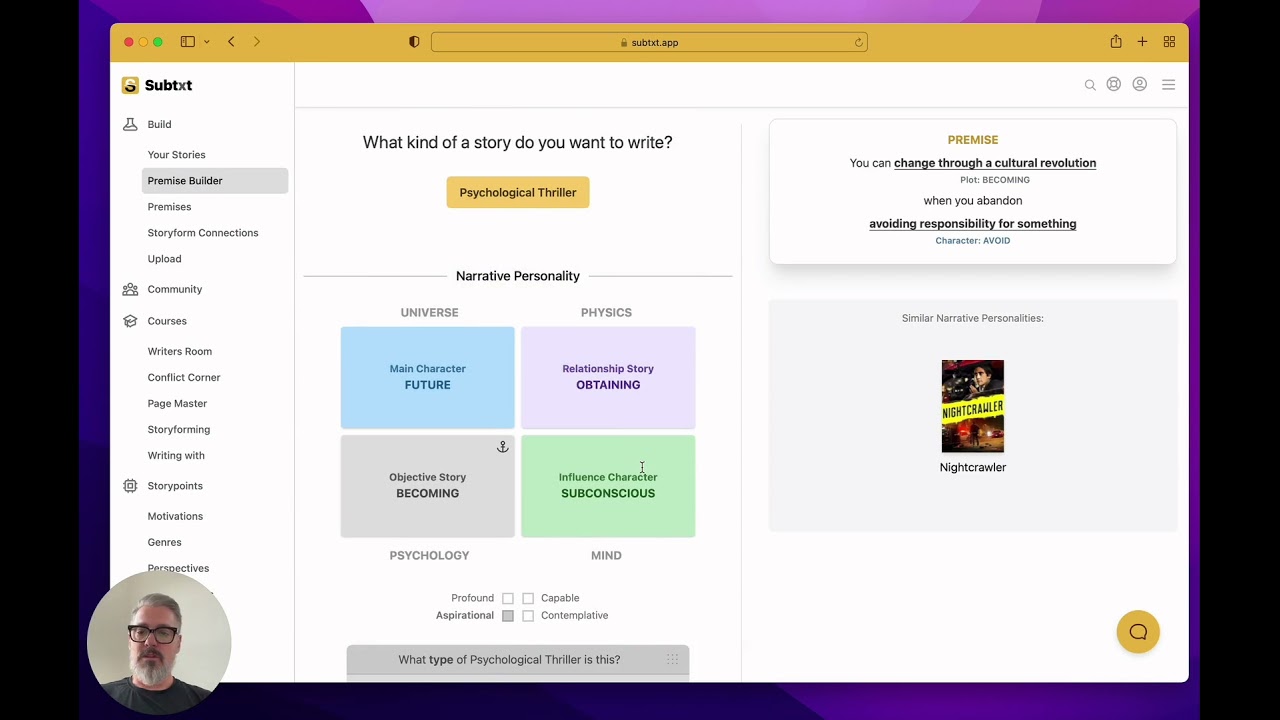Open Writing with in sidebar
Viewport: 1280px width, 720px height.
176,456
